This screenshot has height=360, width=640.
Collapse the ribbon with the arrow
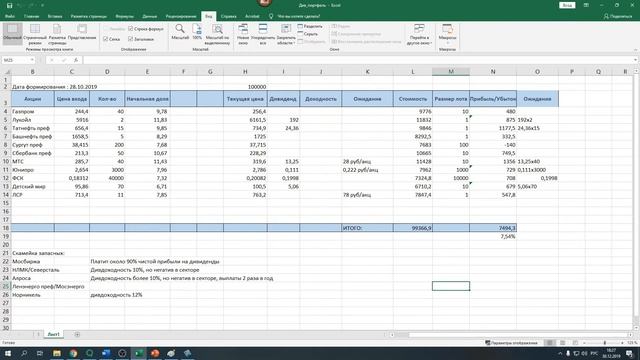[635, 50]
